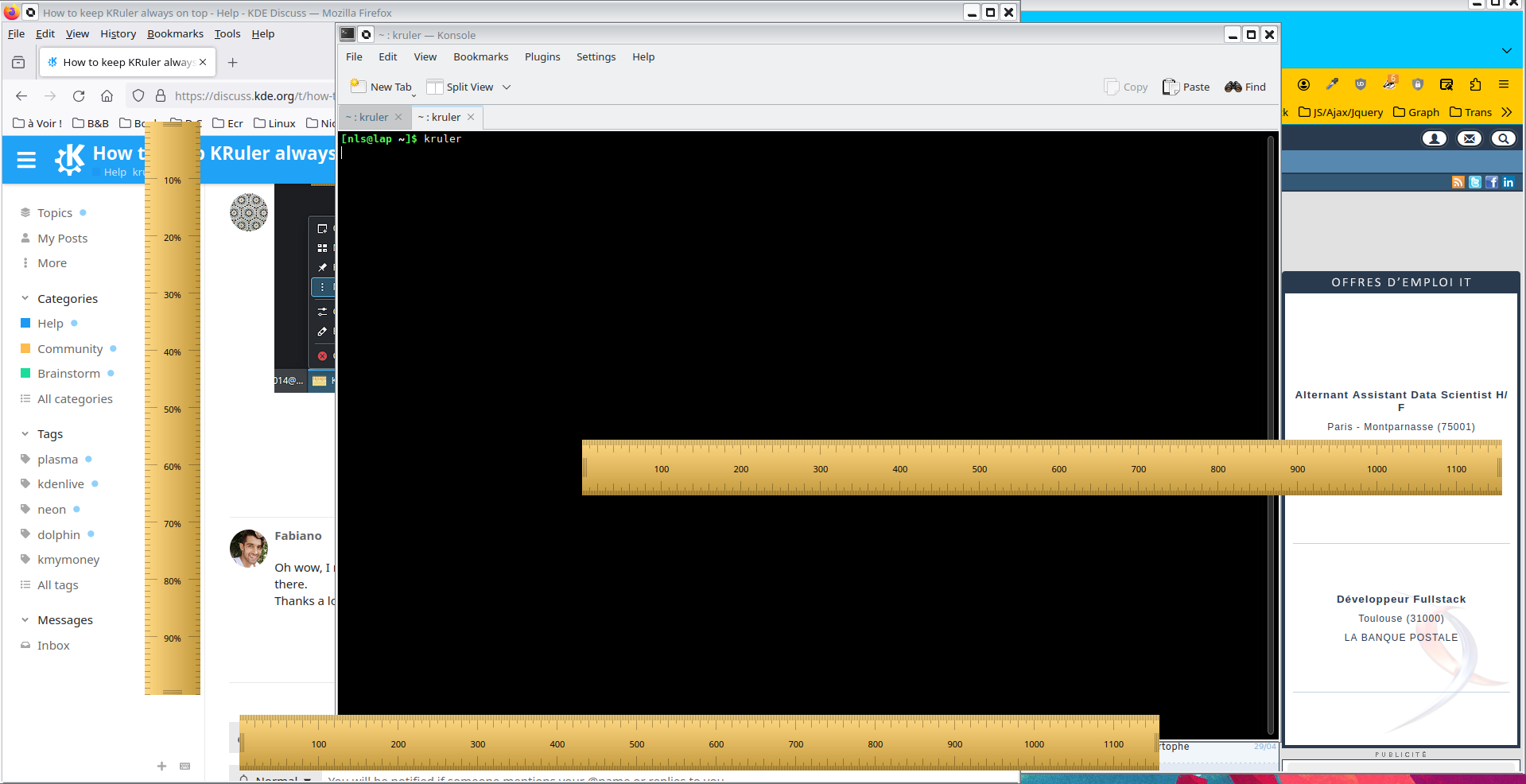
Task: Click the Konsole vertical scrollbar
Action: (1271, 436)
